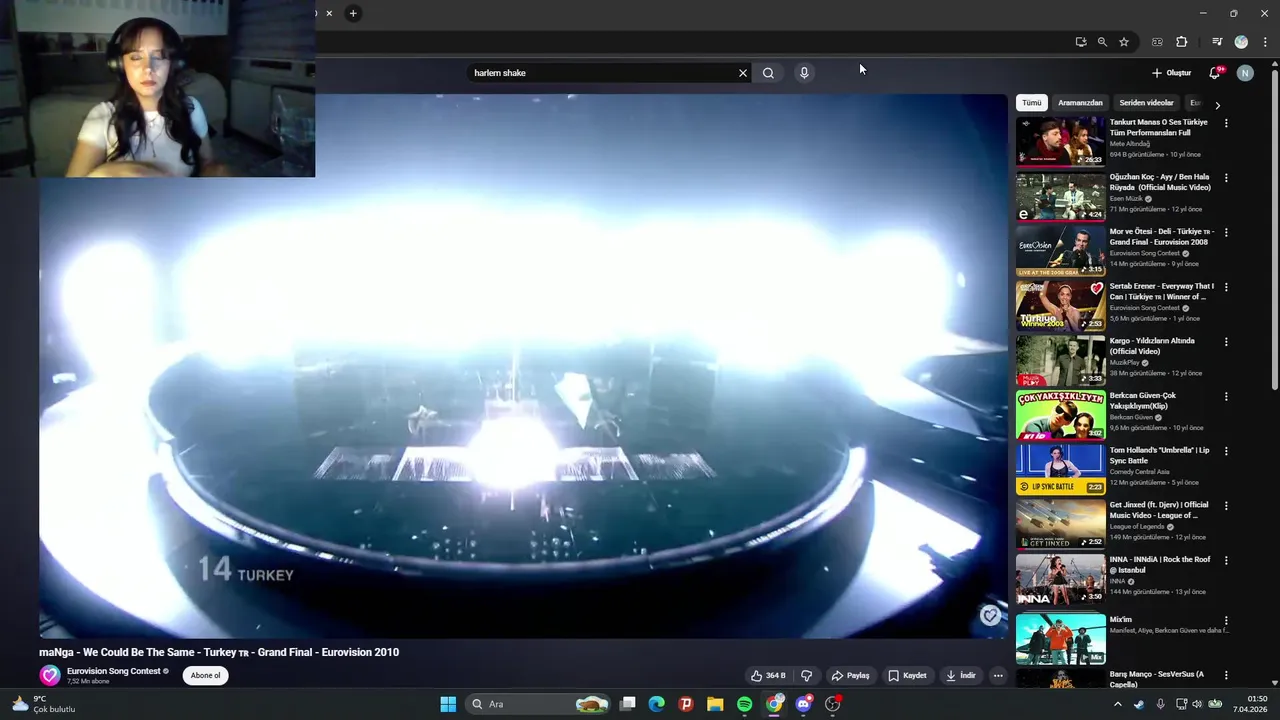Image resolution: width=1280 pixels, height=720 pixels.
Task: Open File Explorer from the taskbar
Action: pyautogui.click(x=715, y=704)
